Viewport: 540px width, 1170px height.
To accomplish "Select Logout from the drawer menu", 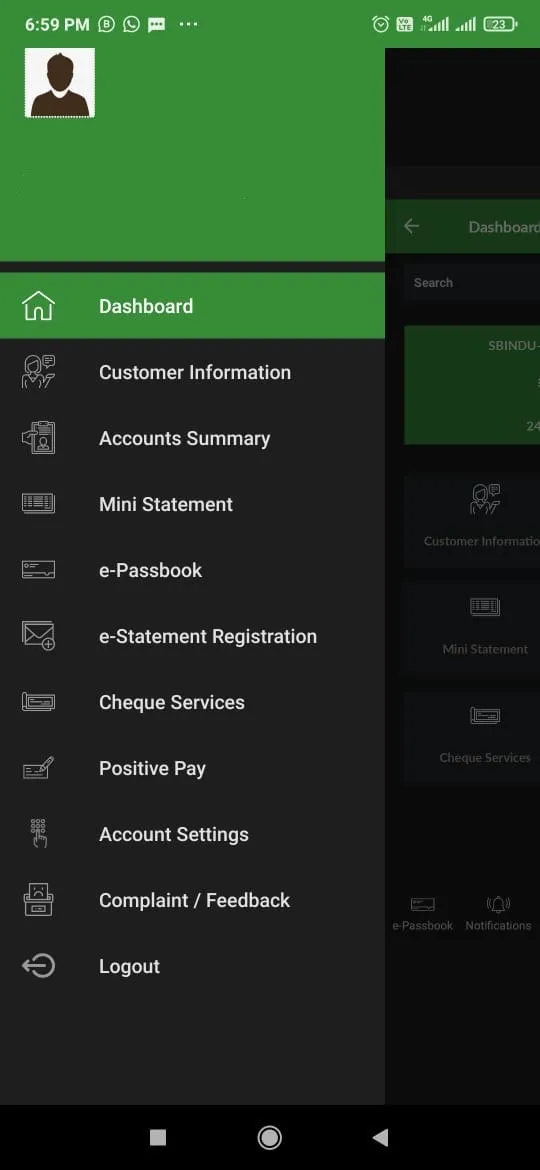I will tap(192, 966).
